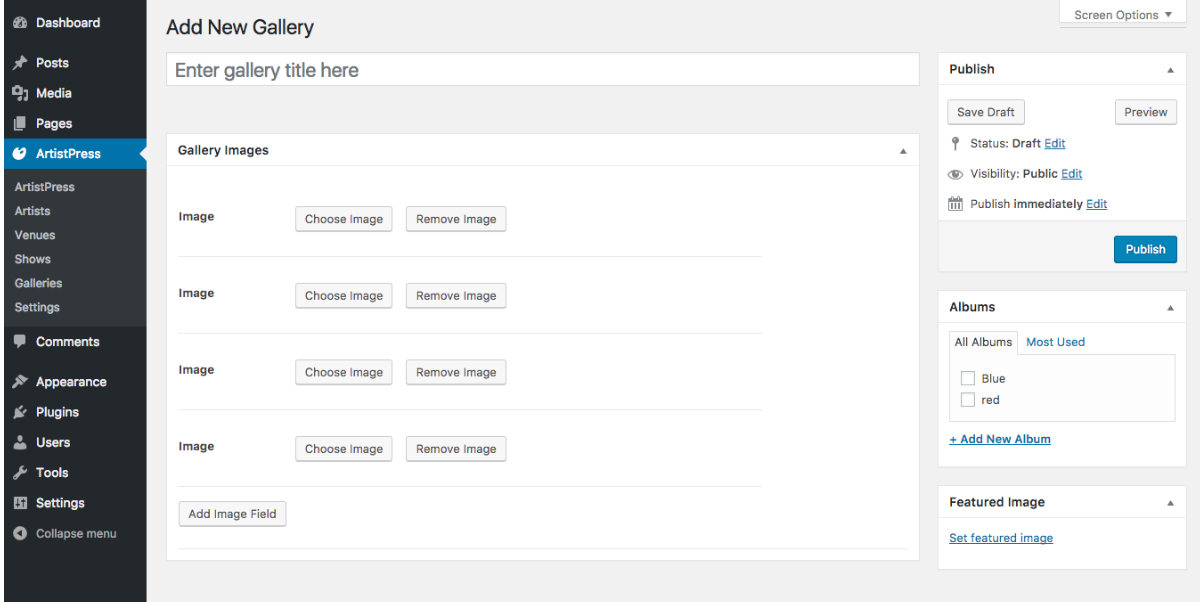The height and width of the screenshot is (602, 1200).
Task: Edit the Public visibility link
Action: [x=1072, y=174]
